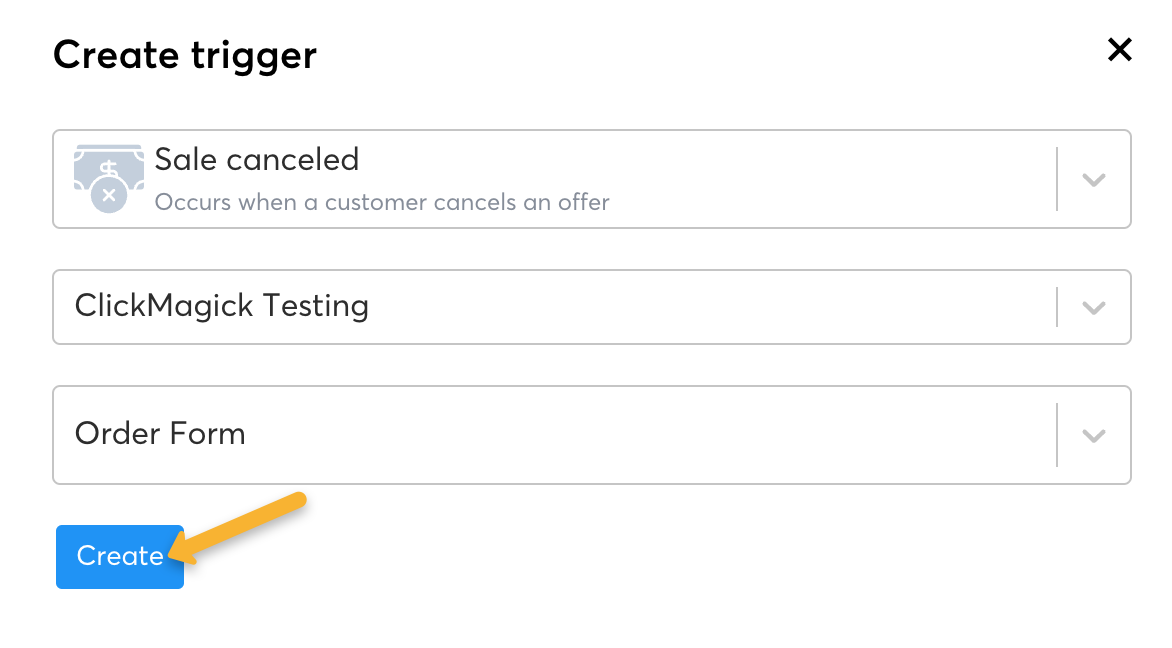Open the ClickMagick Testing chevron arrow
Screen dimensions: 1172x648
(1094, 307)
